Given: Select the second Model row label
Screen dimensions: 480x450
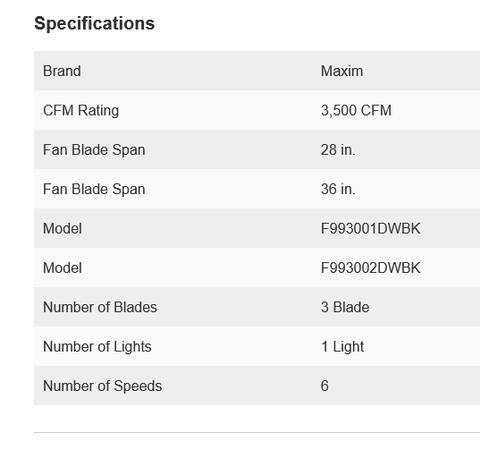Looking at the screenshot, I should coord(62,268).
